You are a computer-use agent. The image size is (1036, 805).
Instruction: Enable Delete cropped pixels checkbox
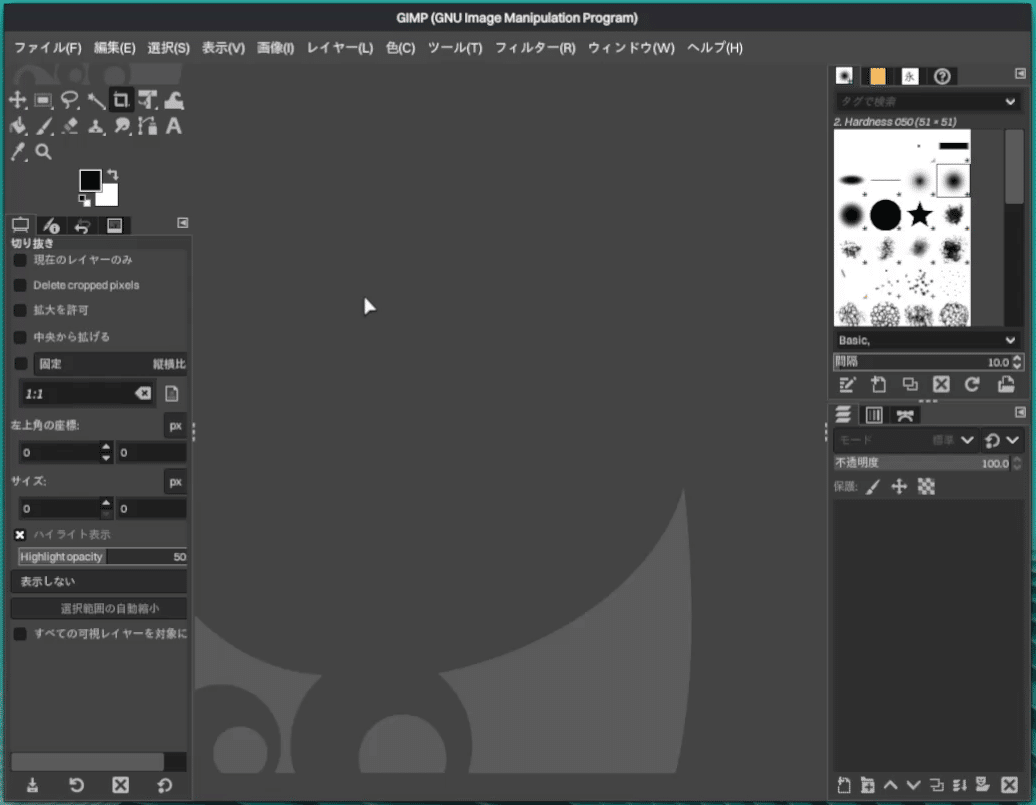coord(20,286)
